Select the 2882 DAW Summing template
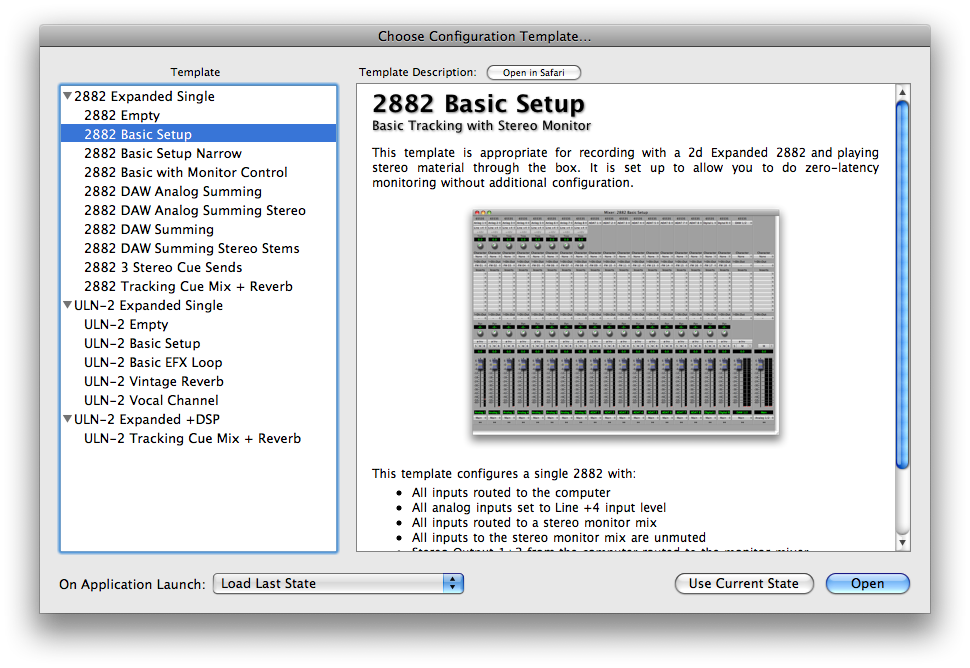 [x=199, y=229]
